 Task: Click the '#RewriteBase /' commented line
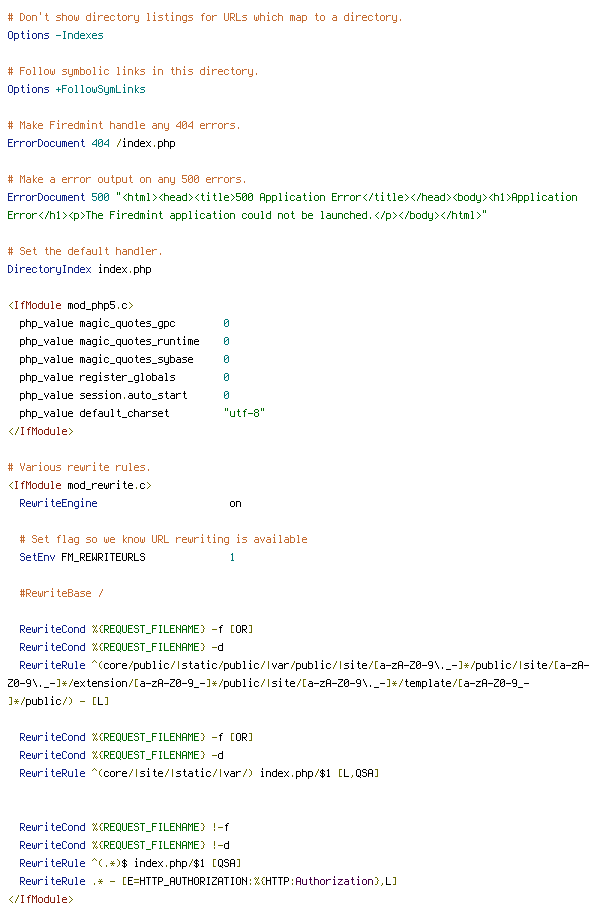point(61,593)
